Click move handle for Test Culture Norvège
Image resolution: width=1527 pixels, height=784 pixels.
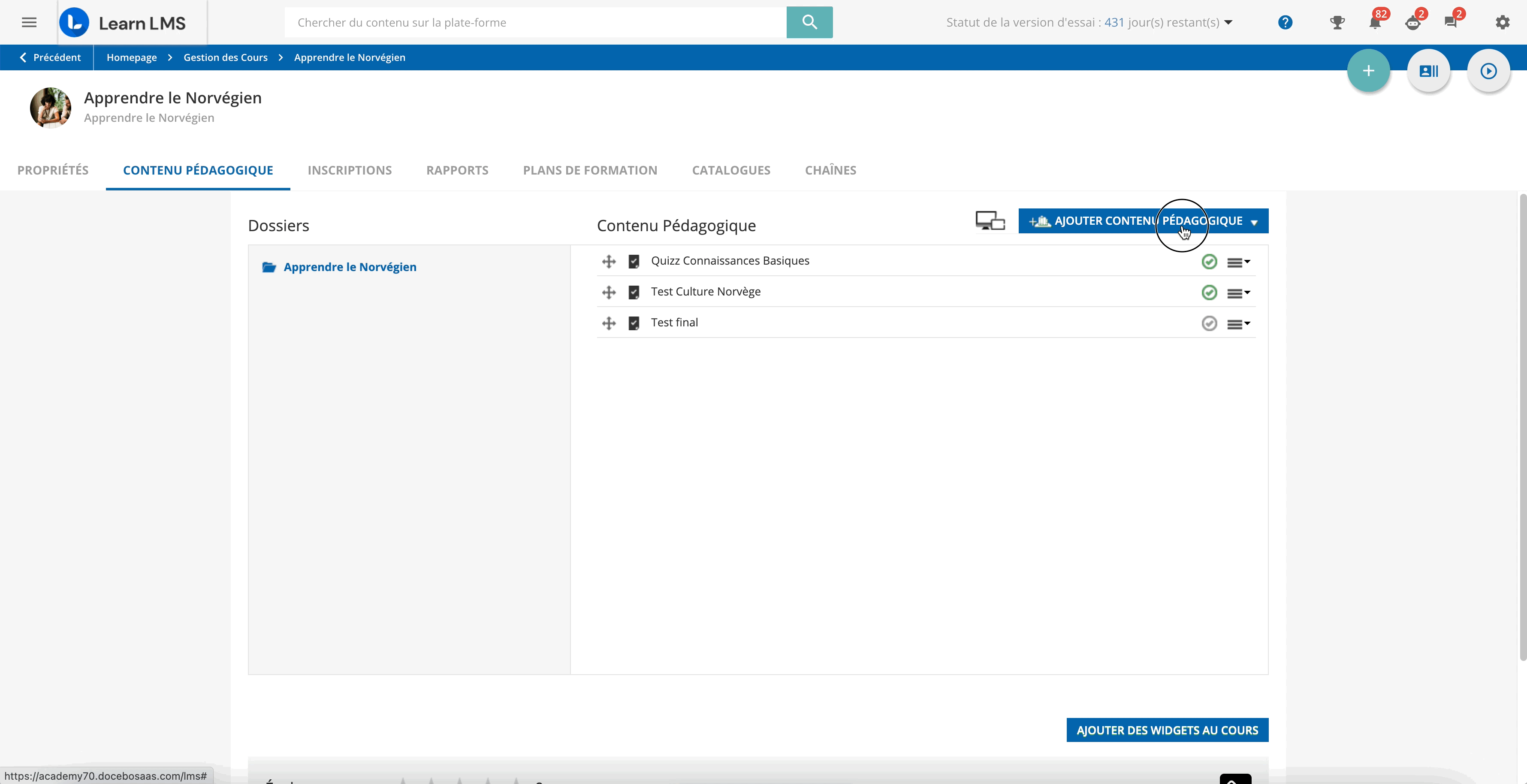(609, 292)
